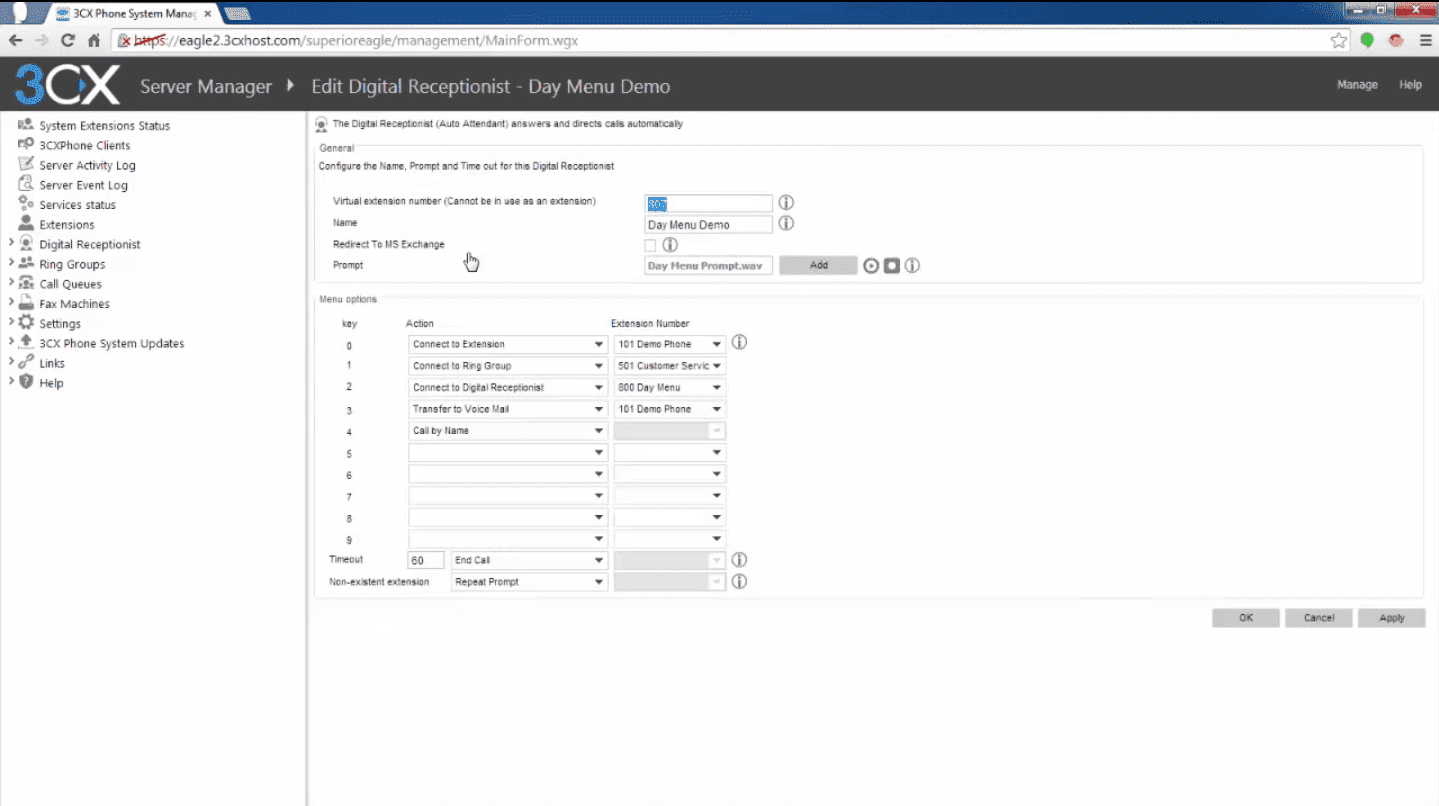Open Server Activity Log
Viewport: 1439px width, 806px height.
(87, 166)
